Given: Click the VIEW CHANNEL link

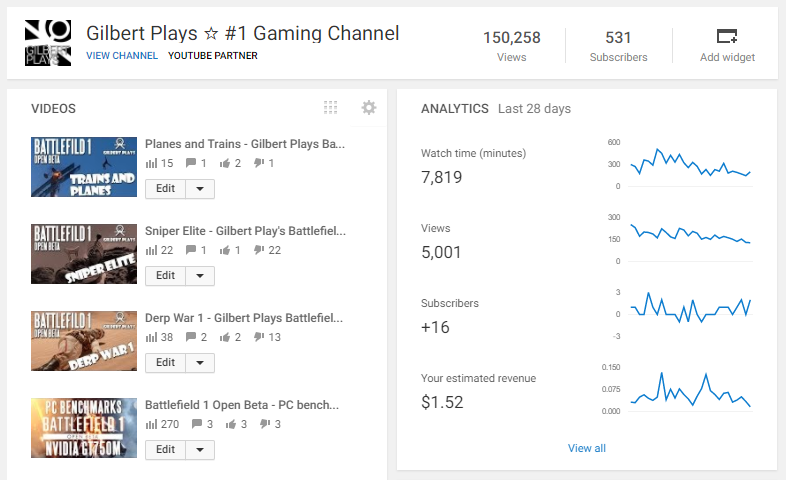Looking at the screenshot, I should pos(122,56).
